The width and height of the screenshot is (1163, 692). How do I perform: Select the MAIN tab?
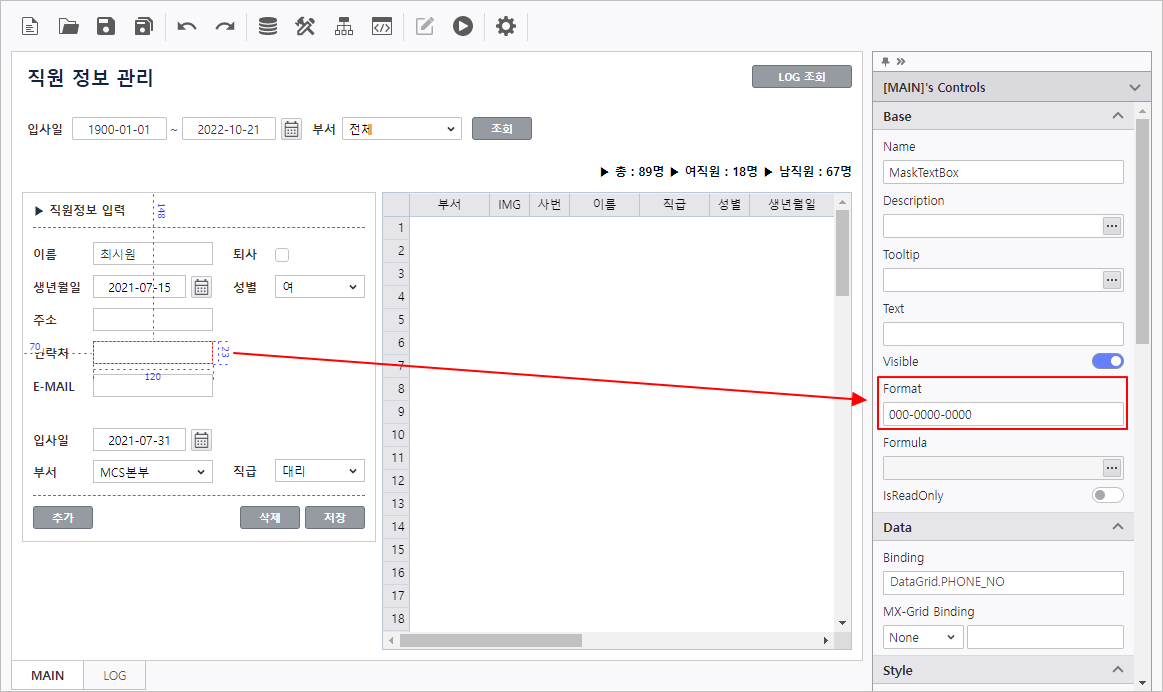[47, 676]
